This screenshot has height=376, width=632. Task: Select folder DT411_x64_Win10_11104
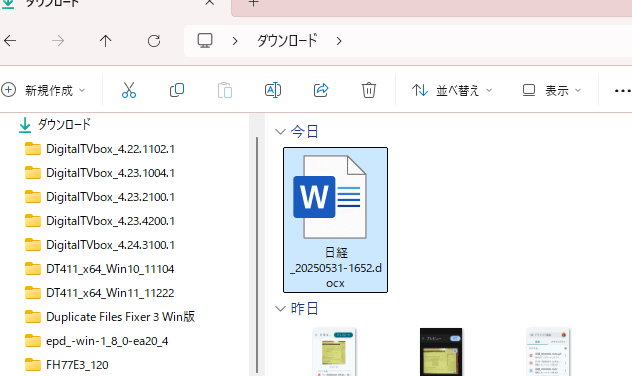100,269
